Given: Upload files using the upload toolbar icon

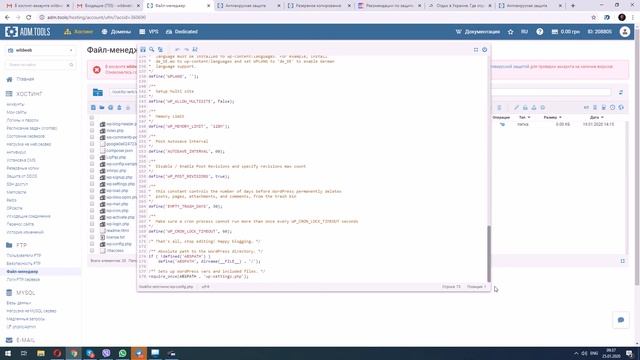Looking at the screenshot, I should [119, 108].
